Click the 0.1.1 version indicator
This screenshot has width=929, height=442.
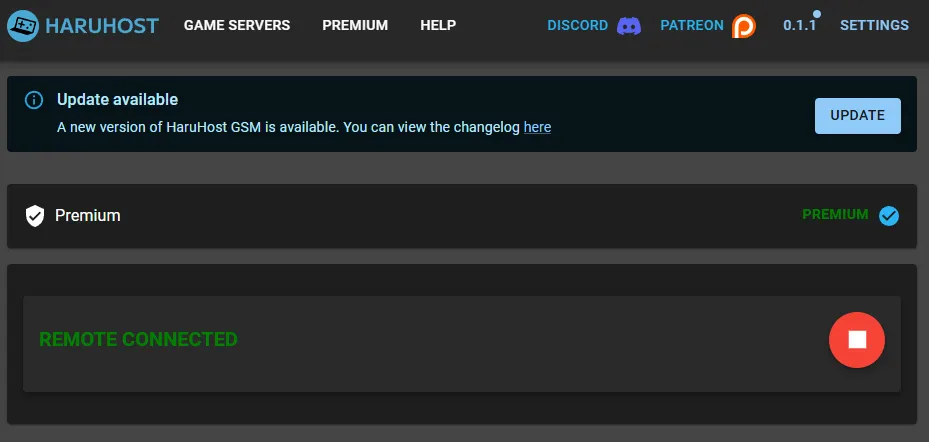click(x=799, y=25)
